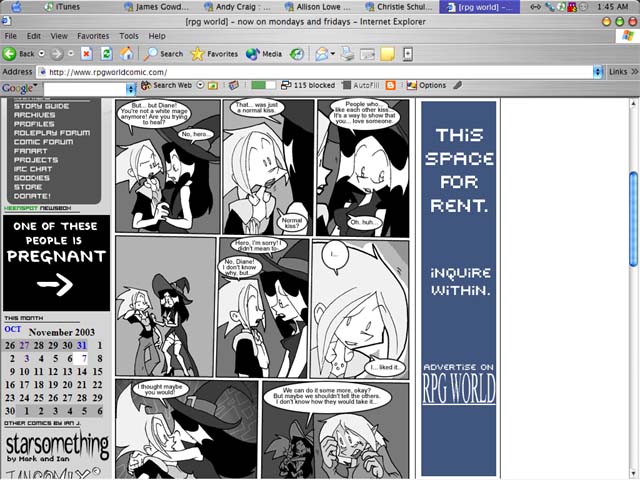The image size is (640, 480).
Task: Open the View menu
Action: tap(59, 36)
